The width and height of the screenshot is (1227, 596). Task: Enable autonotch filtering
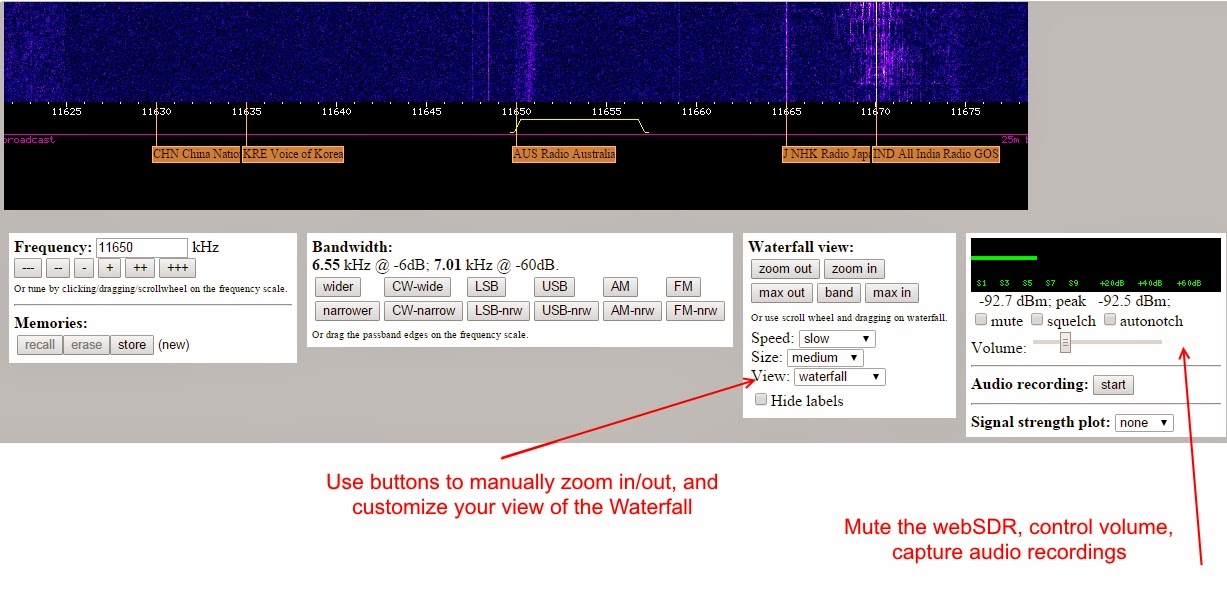point(1110,320)
